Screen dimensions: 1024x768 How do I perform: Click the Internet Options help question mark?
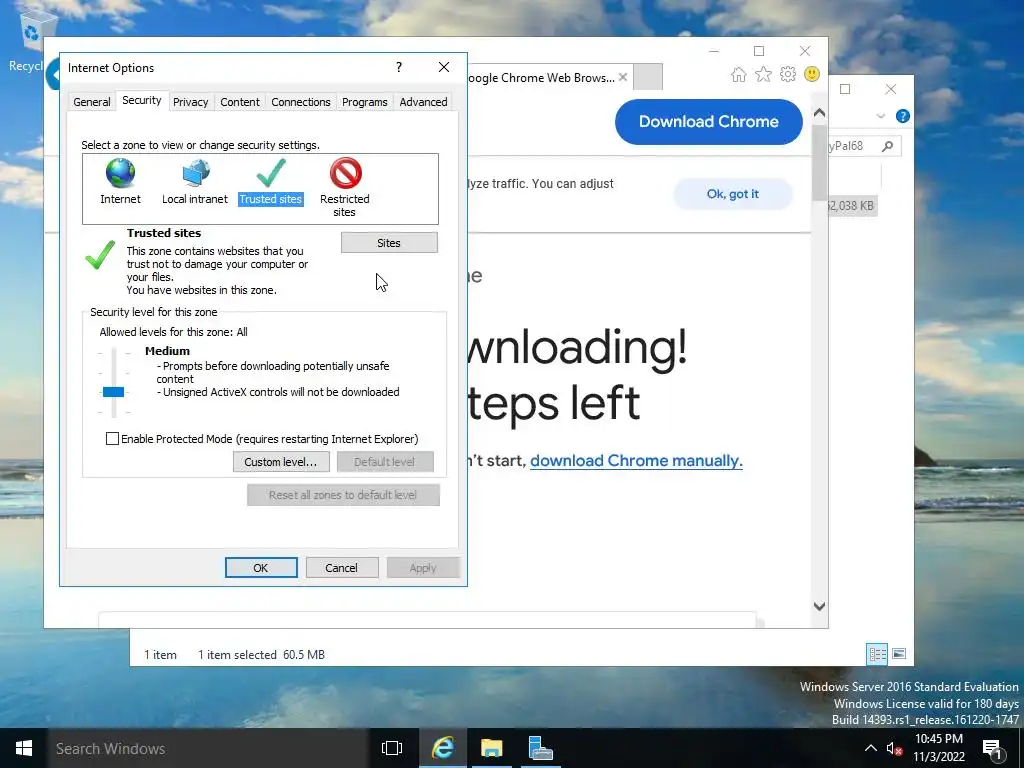pos(399,67)
